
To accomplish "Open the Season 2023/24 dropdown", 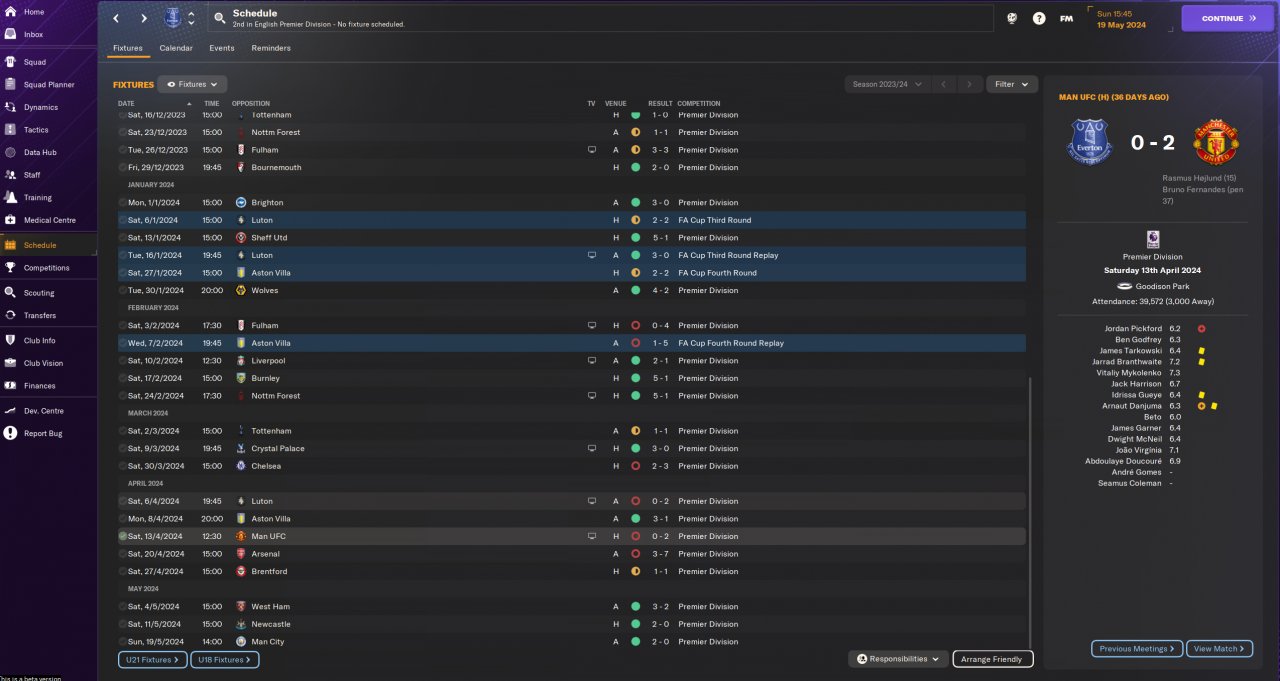I will (887, 85).
